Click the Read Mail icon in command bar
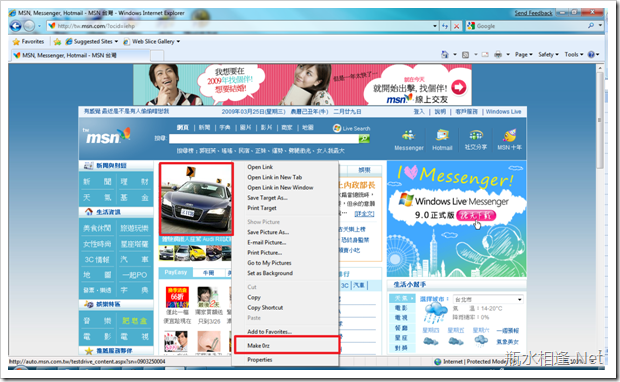The height and width of the screenshot is (382, 620). (x=485, y=55)
